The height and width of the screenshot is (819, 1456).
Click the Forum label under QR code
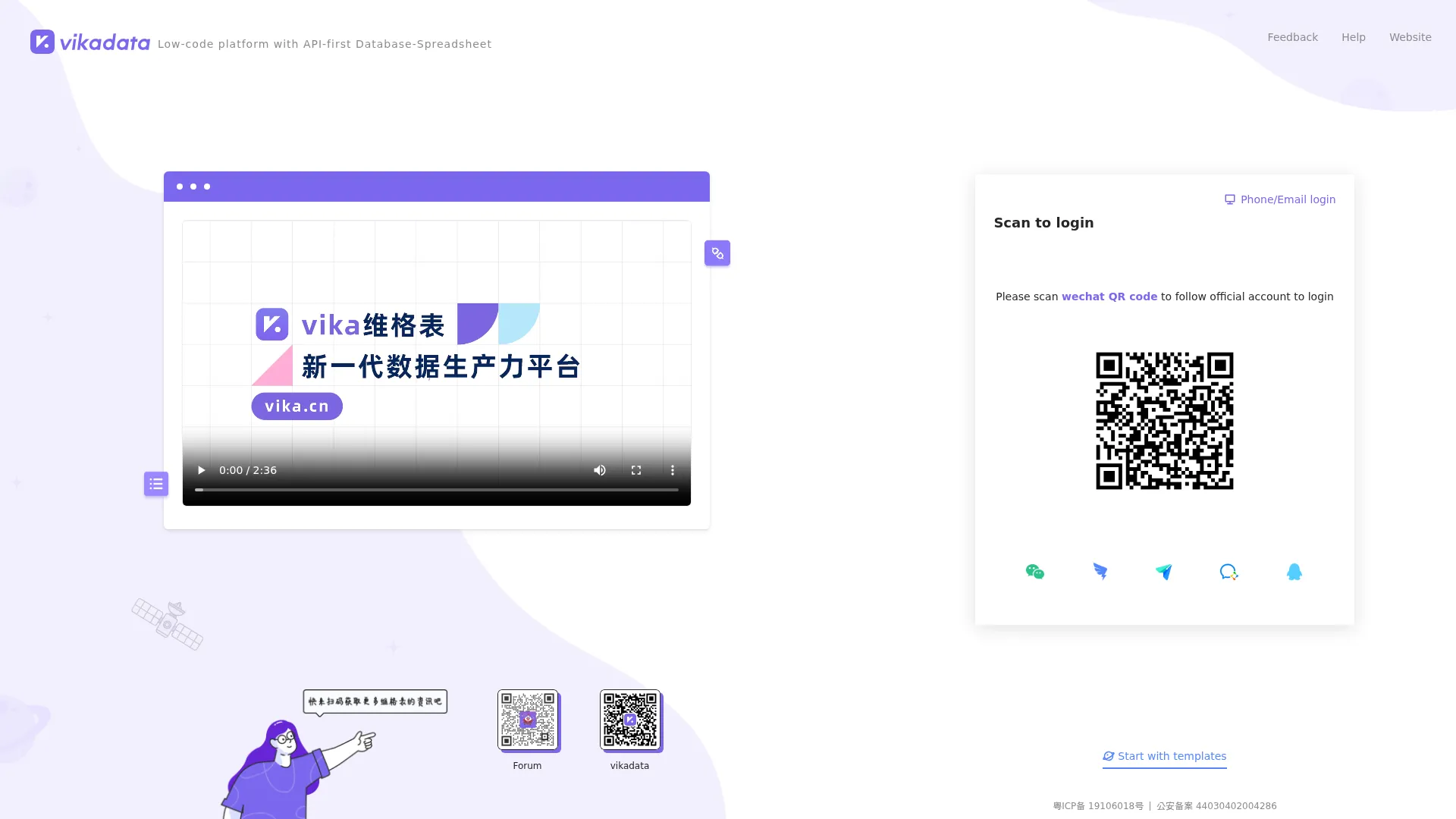click(x=527, y=766)
